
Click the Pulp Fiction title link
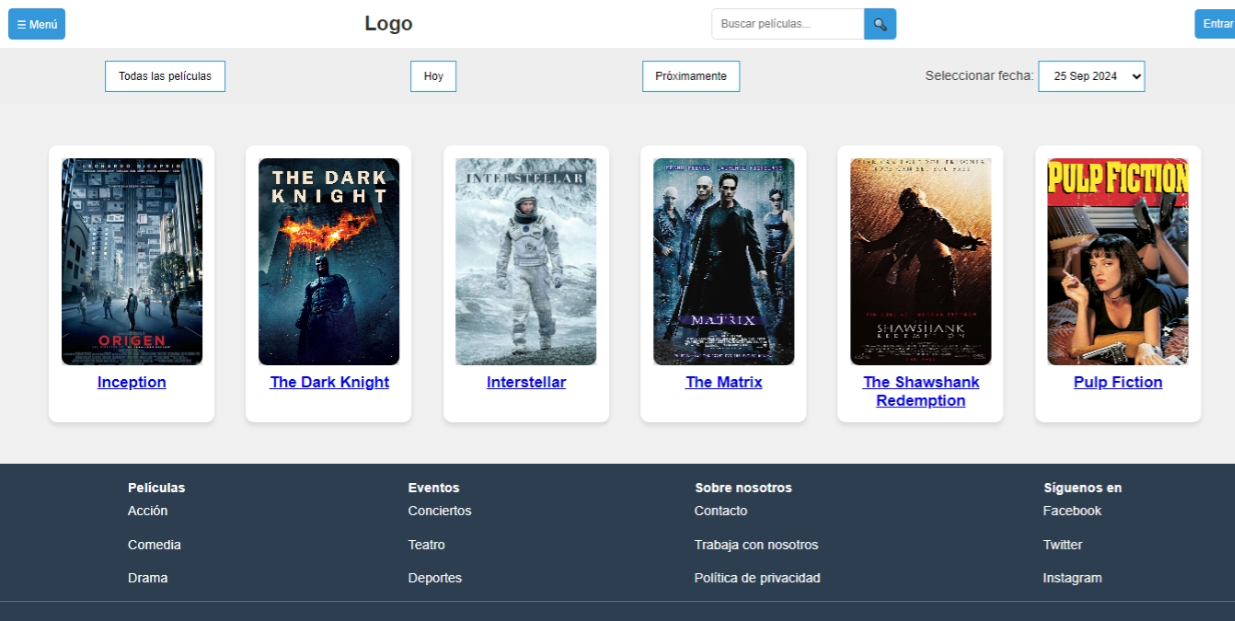click(x=1117, y=382)
